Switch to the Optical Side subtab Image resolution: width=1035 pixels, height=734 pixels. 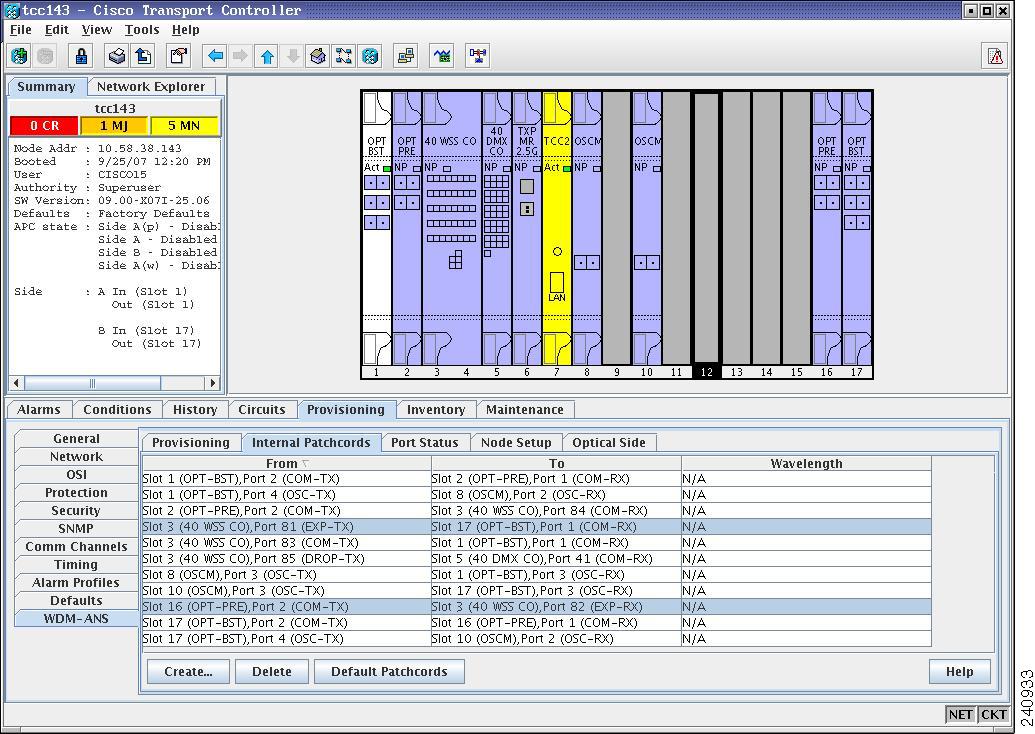(x=609, y=443)
